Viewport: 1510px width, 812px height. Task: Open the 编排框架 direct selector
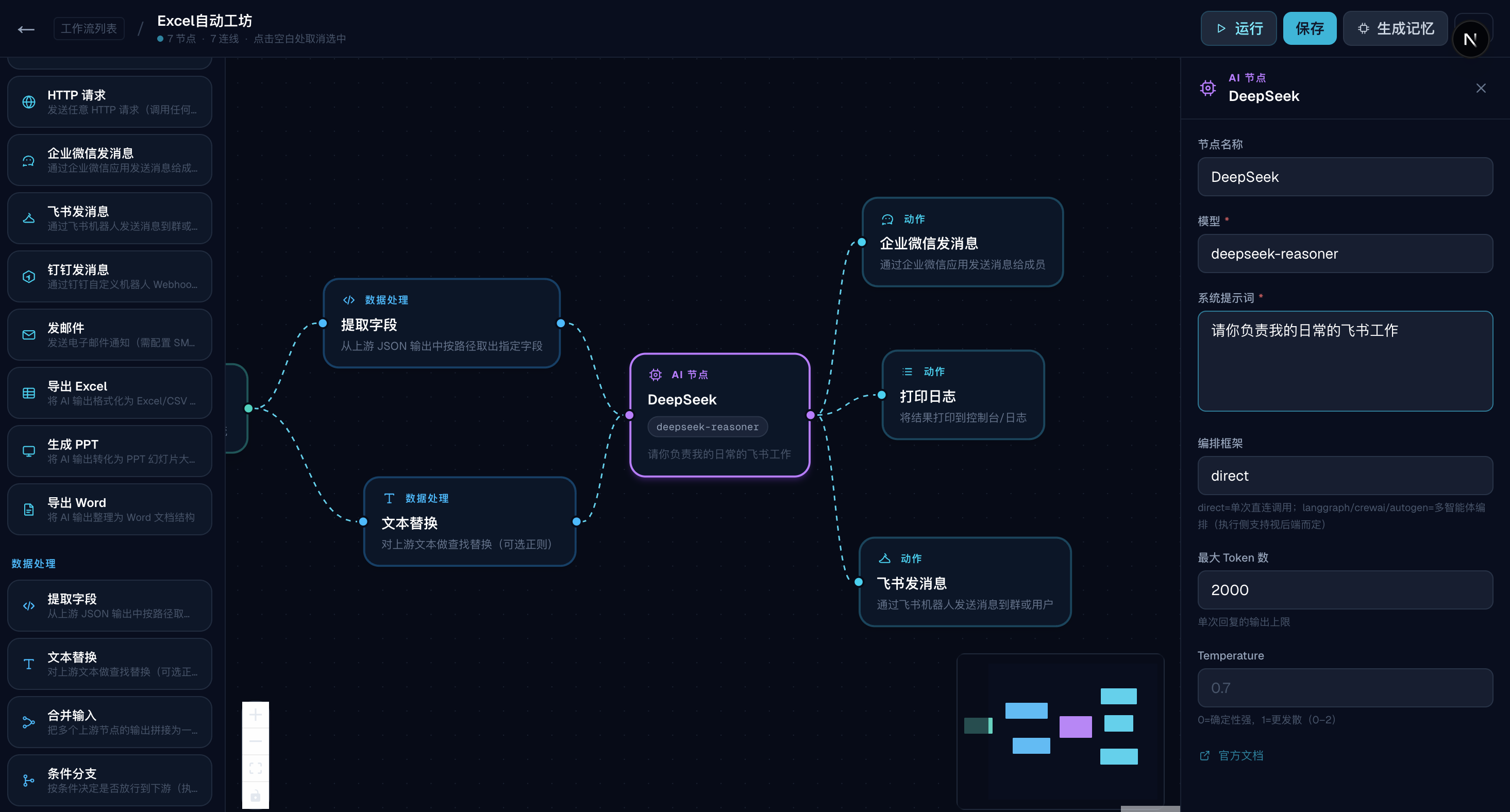click(x=1345, y=476)
